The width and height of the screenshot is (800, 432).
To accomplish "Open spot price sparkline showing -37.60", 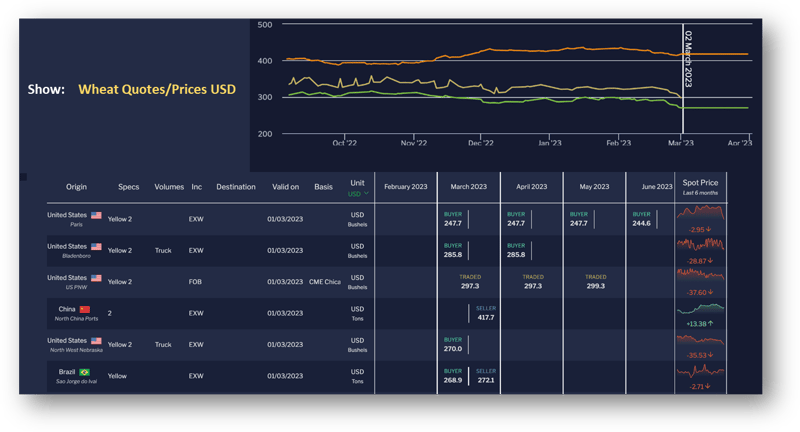I will [x=701, y=276].
